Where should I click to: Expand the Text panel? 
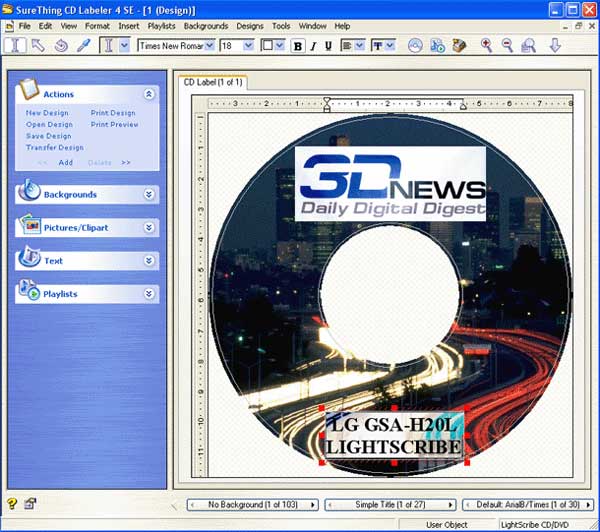pyautogui.click(x=149, y=261)
